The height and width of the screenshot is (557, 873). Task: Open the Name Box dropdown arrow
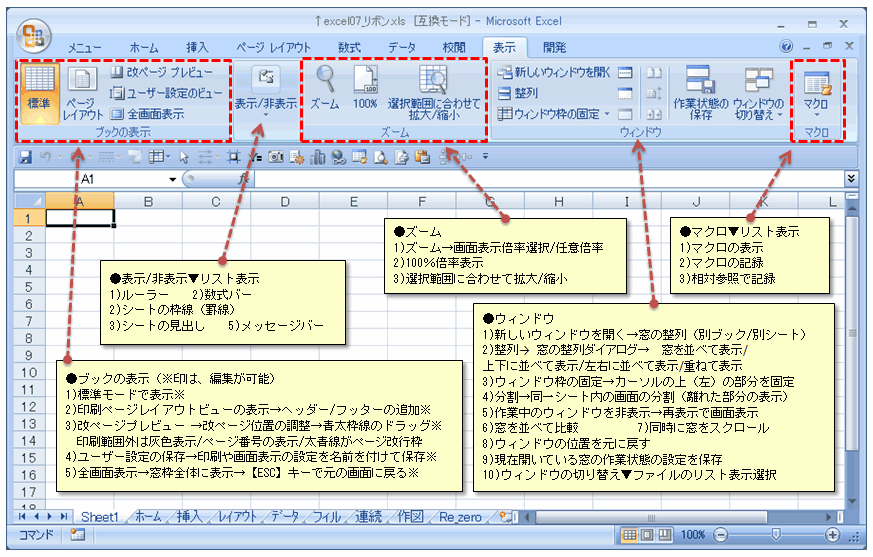(x=173, y=179)
